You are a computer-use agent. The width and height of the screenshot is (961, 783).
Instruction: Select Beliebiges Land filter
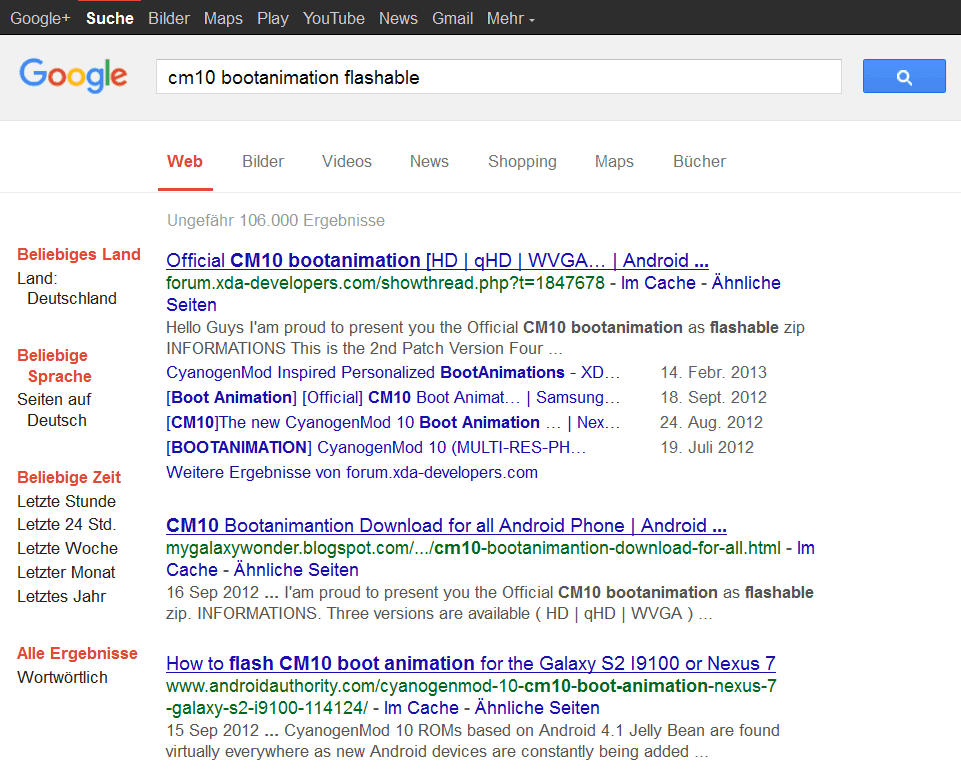[x=79, y=254]
